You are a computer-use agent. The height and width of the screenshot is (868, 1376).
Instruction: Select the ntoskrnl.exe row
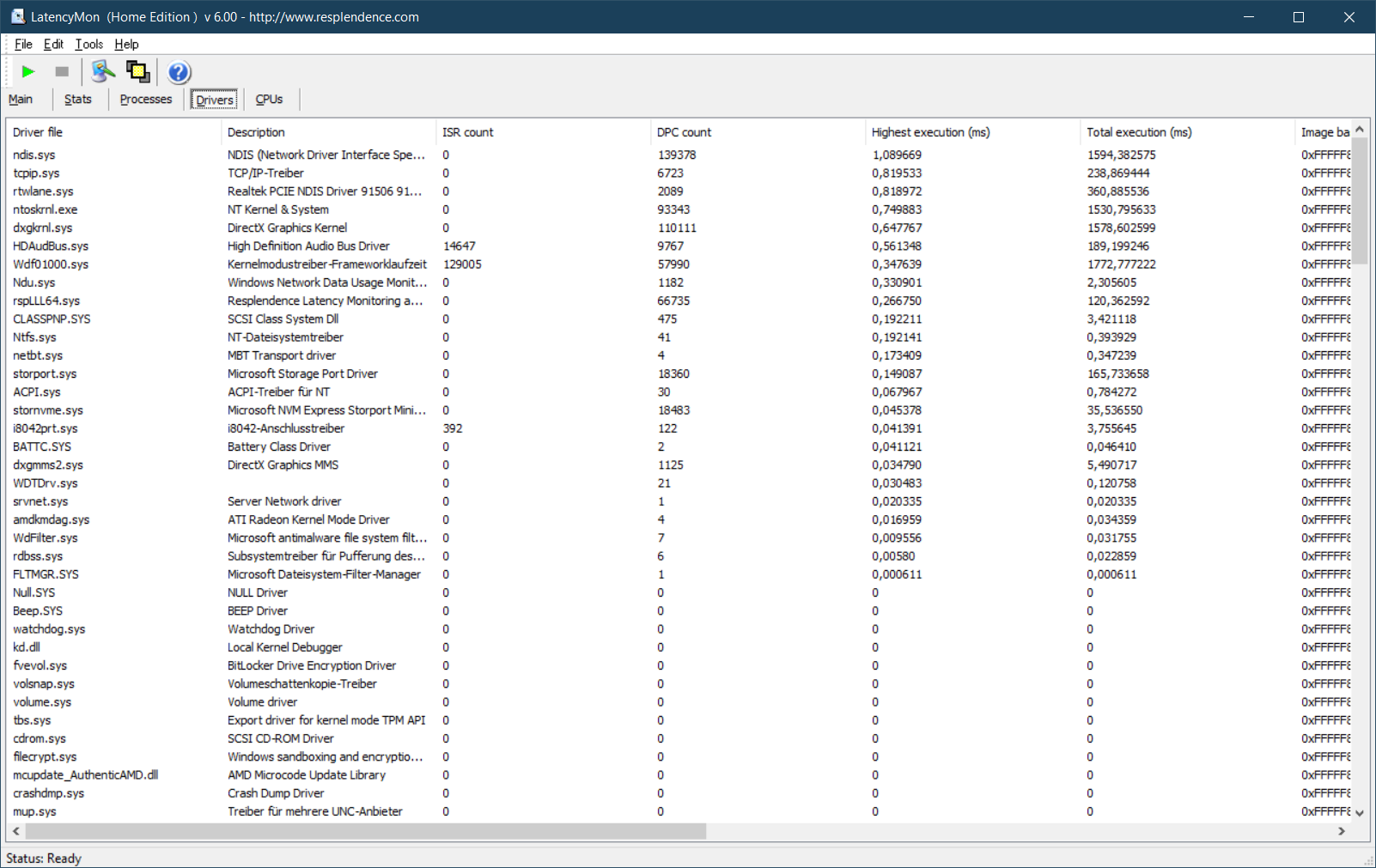pos(679,209)
